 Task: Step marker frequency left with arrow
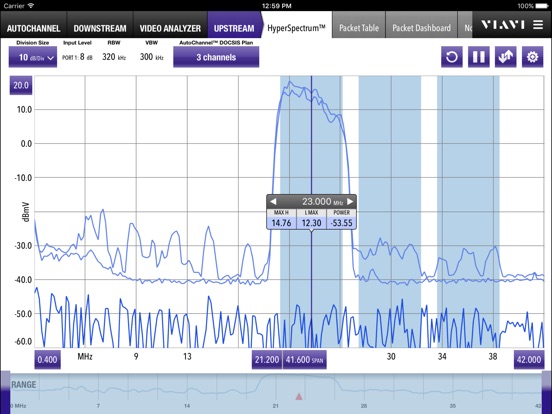(273, 201)
